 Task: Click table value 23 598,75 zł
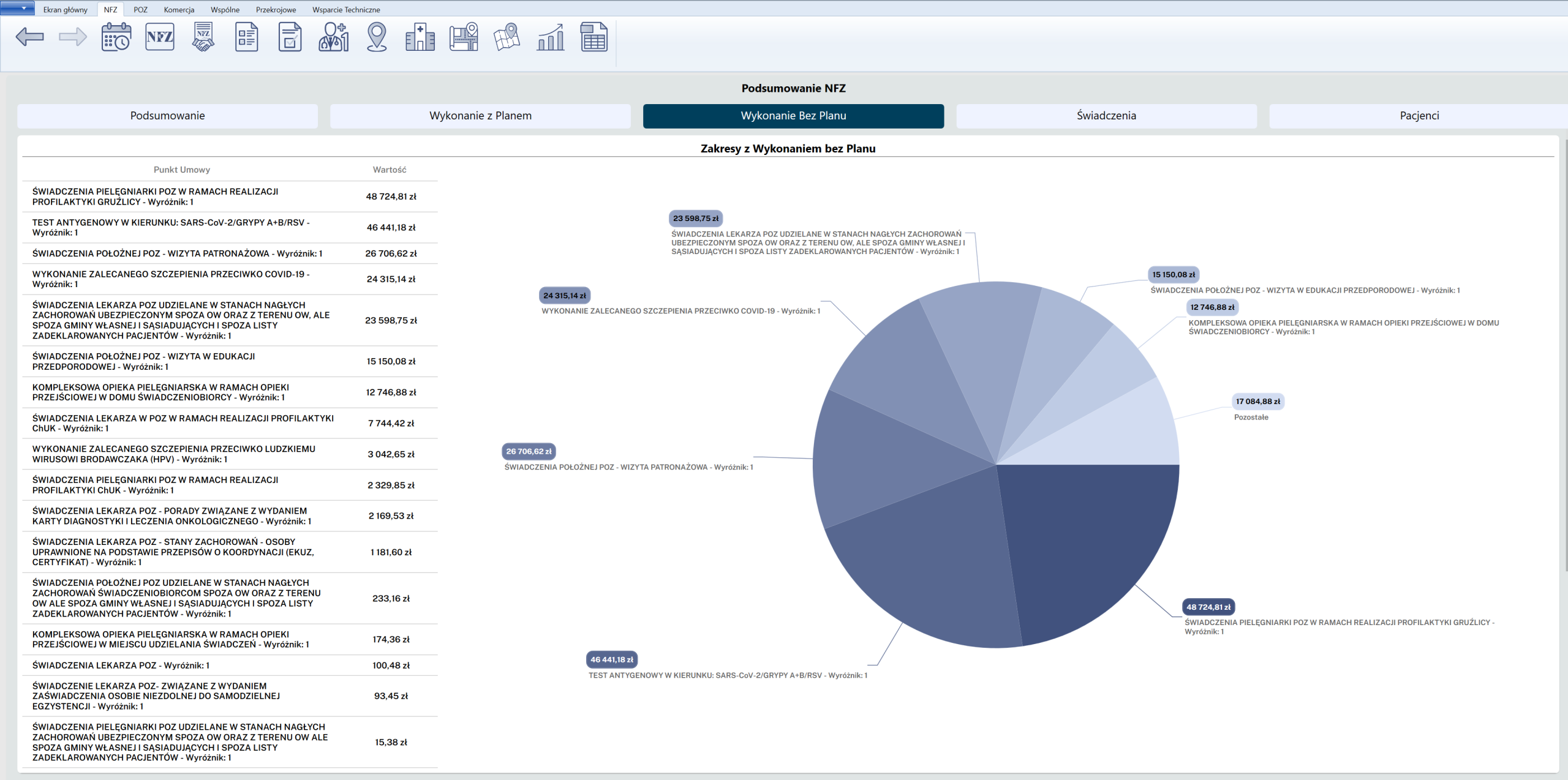tap(391, 320)
